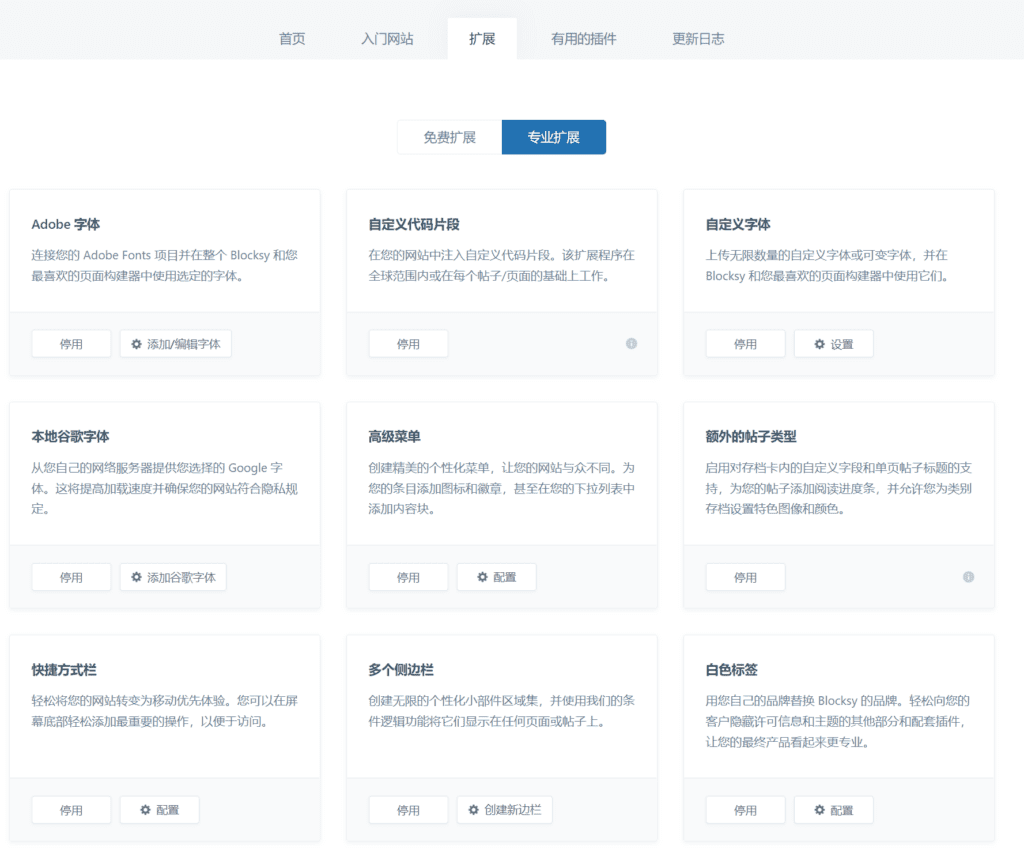打开本地谷歌字体的添加谷歌字体设置

(x=172, y=577)
